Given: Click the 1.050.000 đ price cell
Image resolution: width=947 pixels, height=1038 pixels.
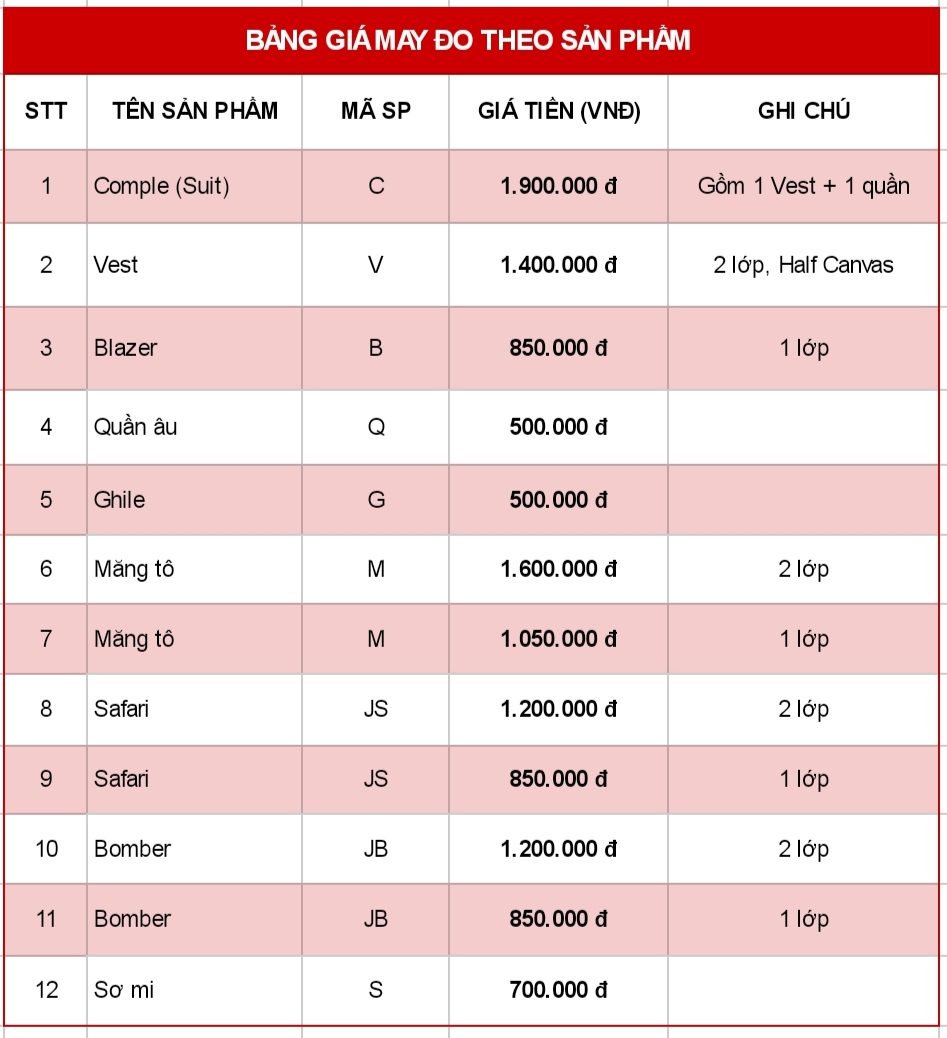Looking at the screenshot, I should click(x=559, y=639).
